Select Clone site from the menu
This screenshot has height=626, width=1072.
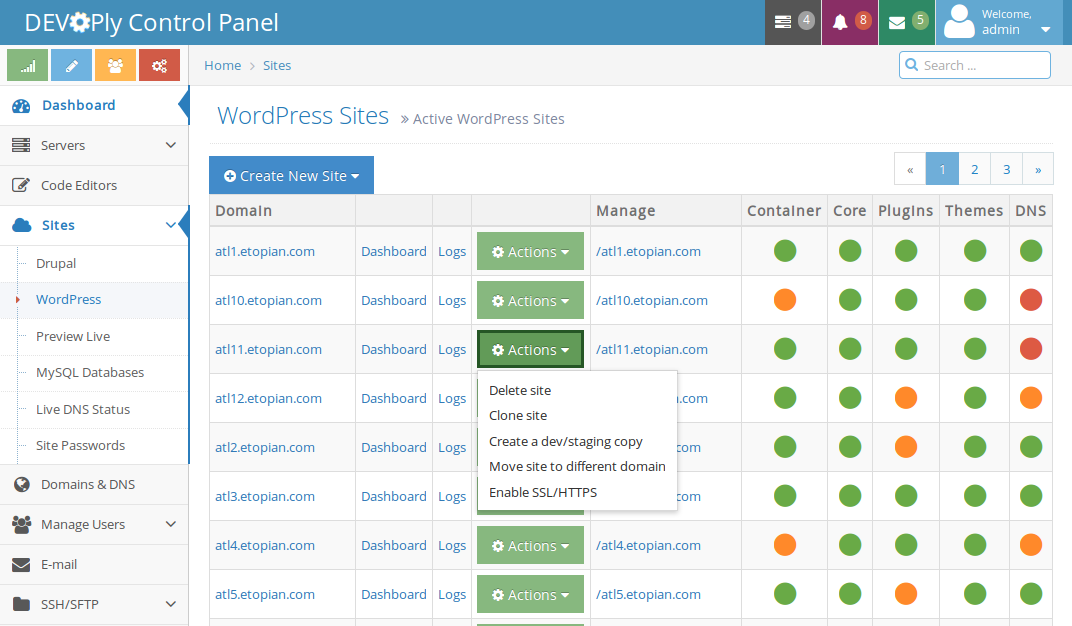(518, 415)
